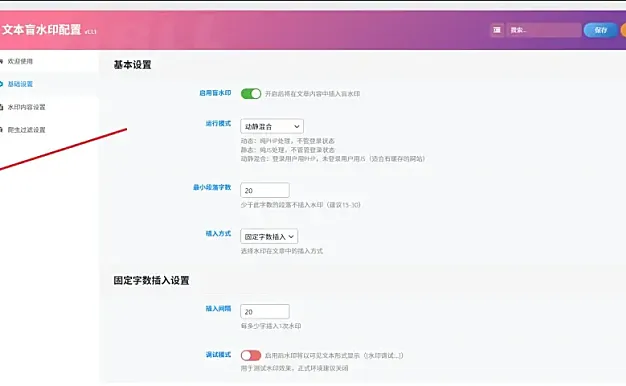This screenshot has height=386, width=626.
Task: Click the icon beside 爬虫过滤设置
Action: [1, 130]
